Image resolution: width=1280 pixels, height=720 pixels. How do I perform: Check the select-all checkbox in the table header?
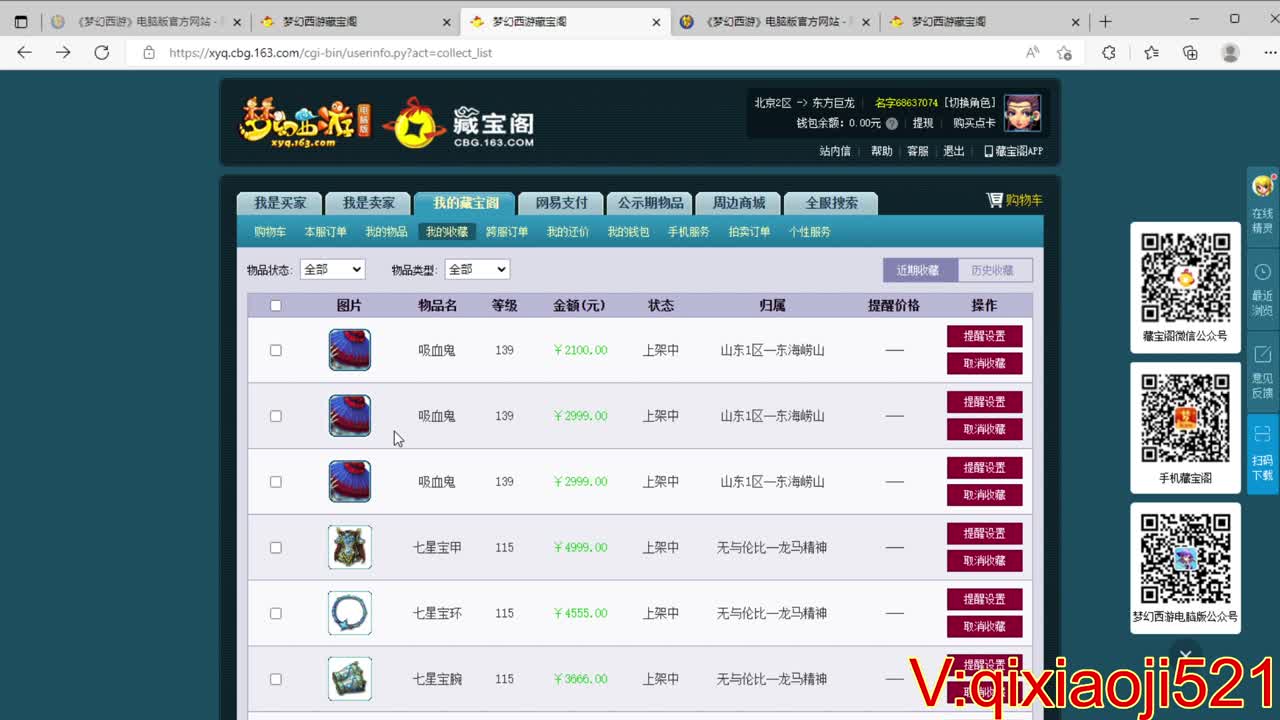click(x=276, y=305)
